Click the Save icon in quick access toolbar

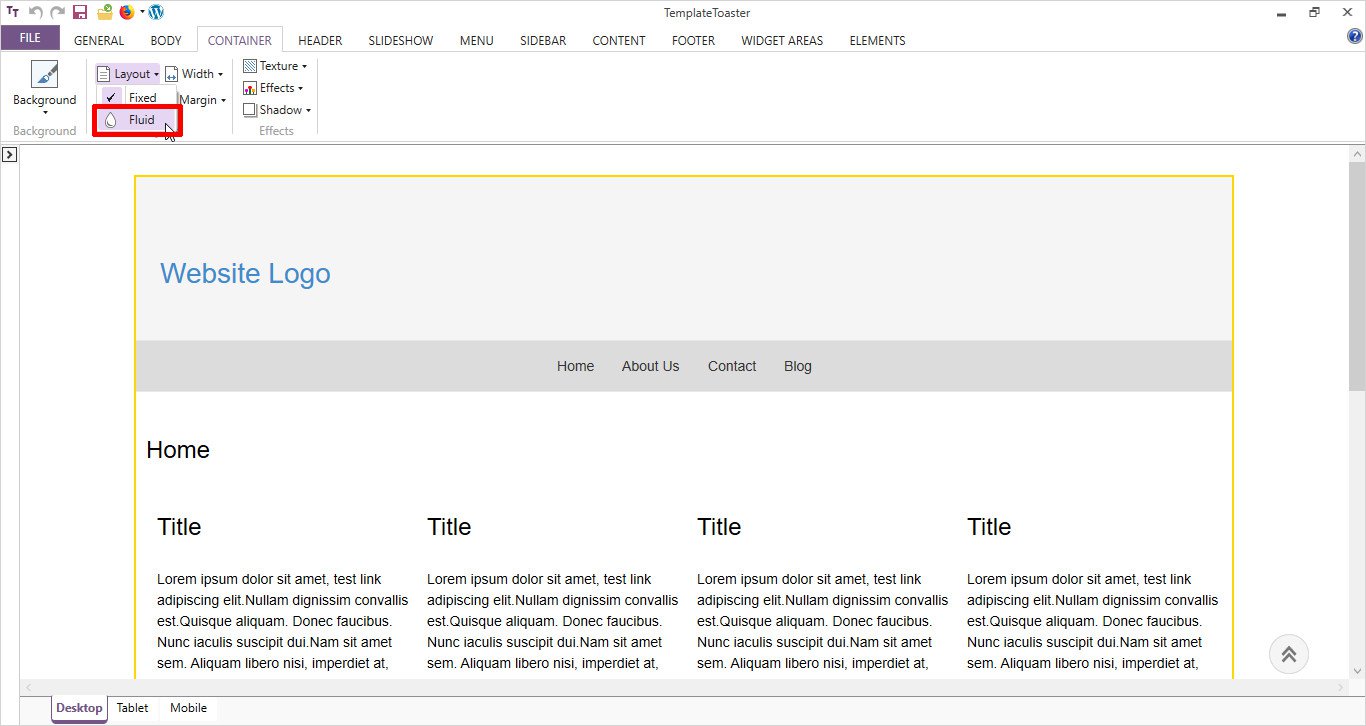80,13
